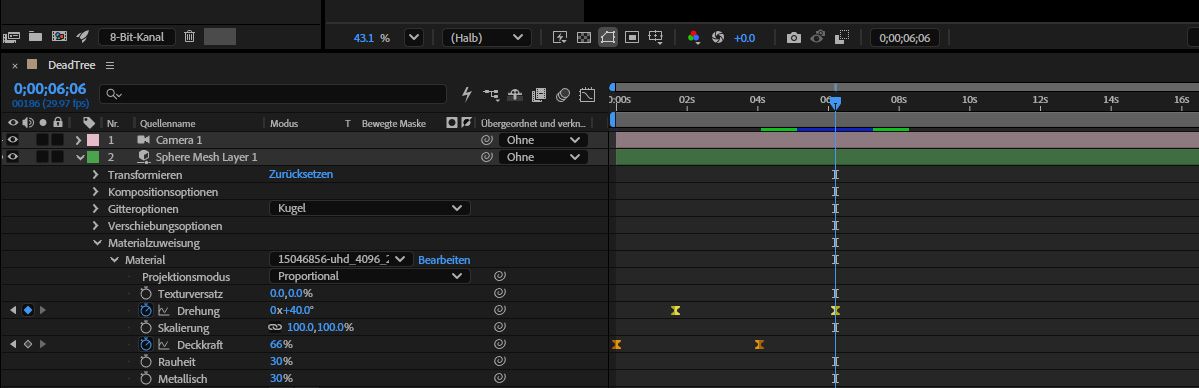The image size is (1199, 388).
Task: Hide the Camera 1 layer
Action: click(13, 140)
